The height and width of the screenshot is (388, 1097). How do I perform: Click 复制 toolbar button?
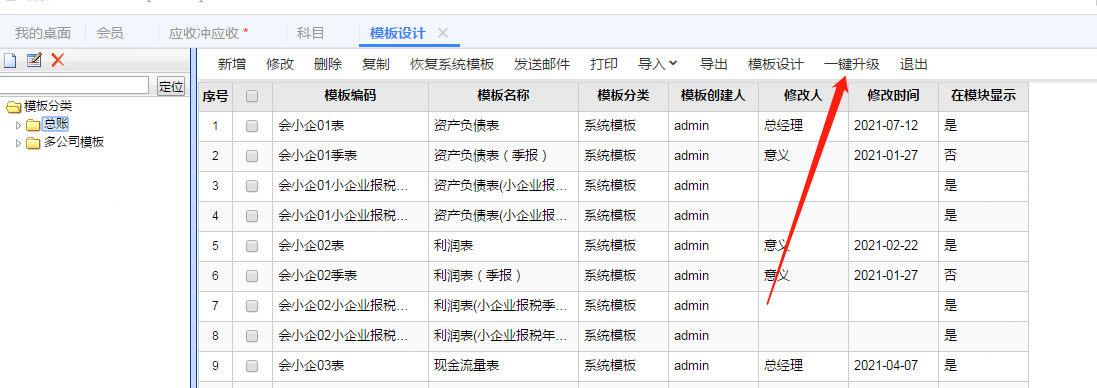376,64
